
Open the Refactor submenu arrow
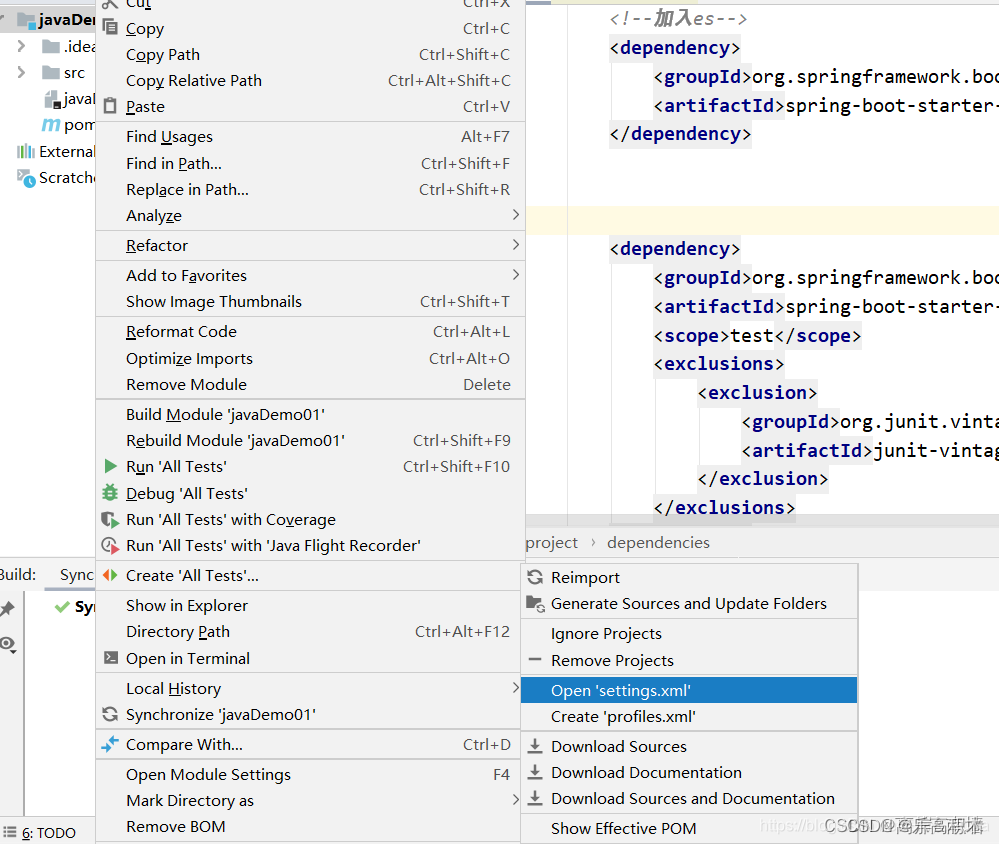515,245
